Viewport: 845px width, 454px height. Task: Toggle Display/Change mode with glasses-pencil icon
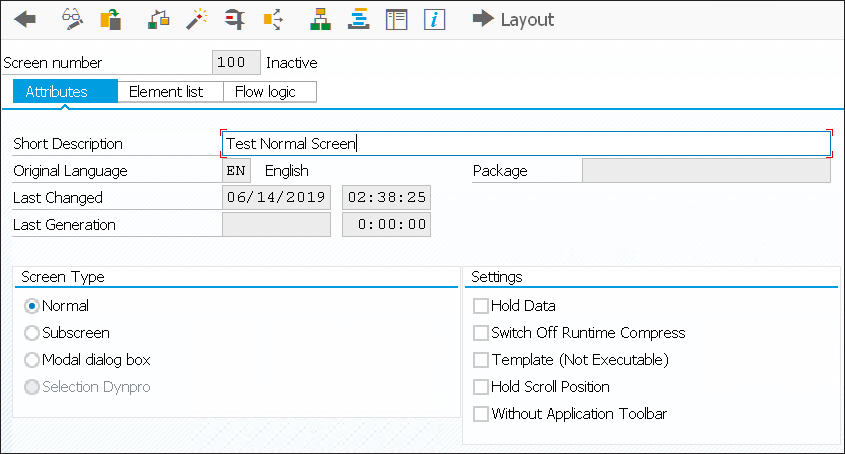[x=72, y=19]
